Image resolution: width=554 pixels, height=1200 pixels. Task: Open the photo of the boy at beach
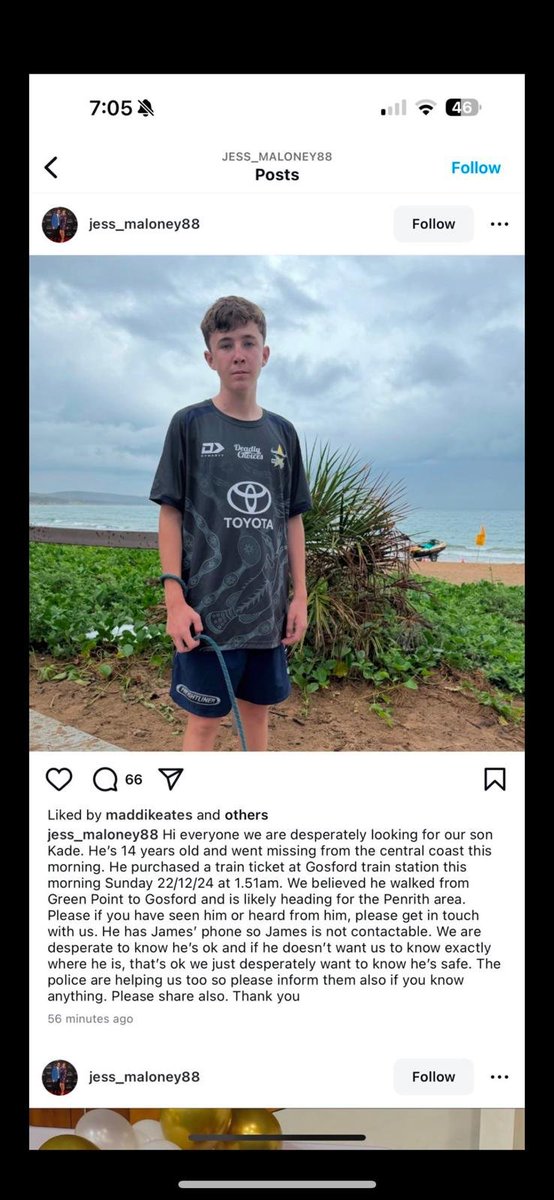[277, 503]
